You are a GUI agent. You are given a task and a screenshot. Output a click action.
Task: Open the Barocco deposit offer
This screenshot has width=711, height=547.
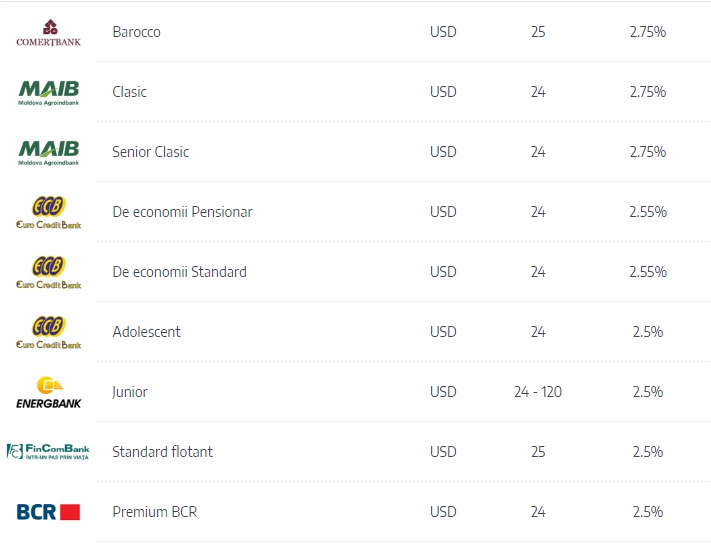pos(136,32)
